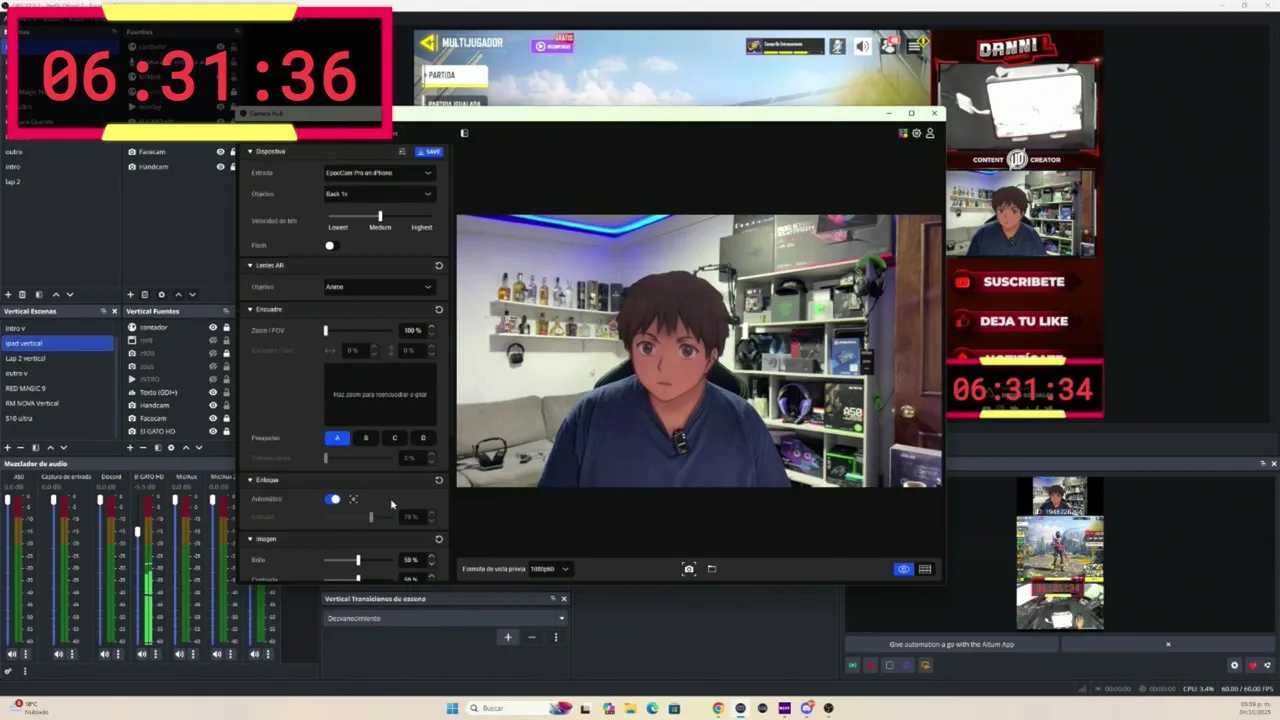Remove the selected vertical scene
The image size is (1280, 720).
tap(21, 447)
